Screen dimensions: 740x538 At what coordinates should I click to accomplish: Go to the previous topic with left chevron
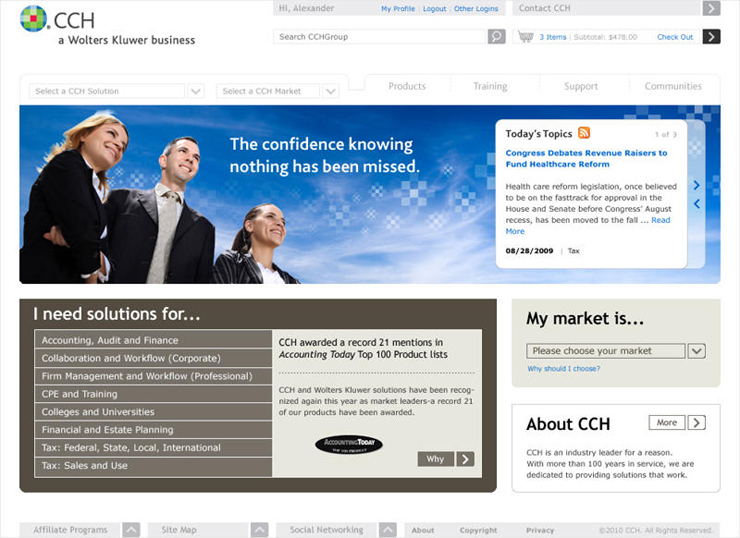697,204
